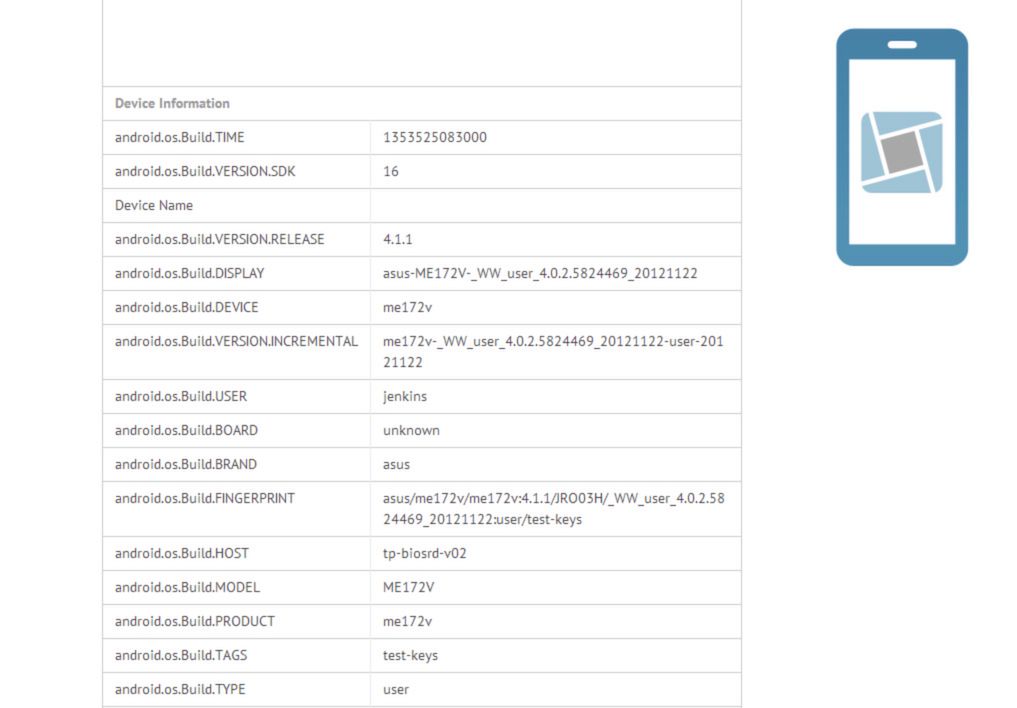Select the model value ME172V
Viewport: 1017px width, 708px height.
(409, 587)
